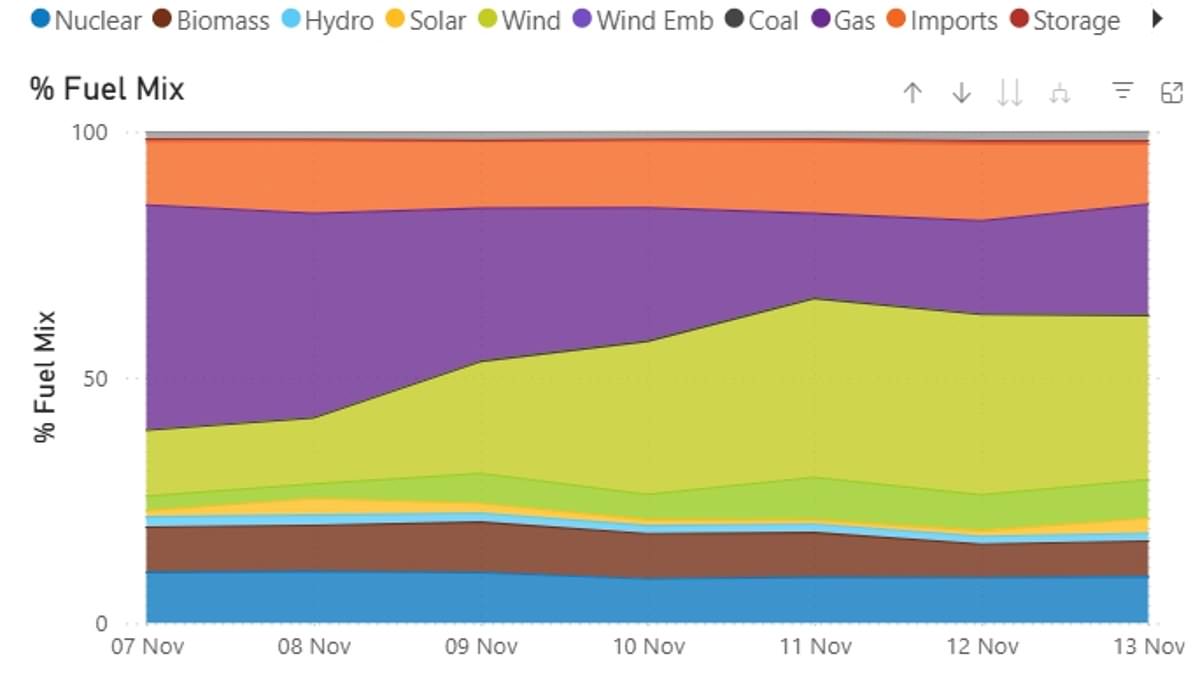Click the Drill Up arrow icon
The image size is (1200, 675).
pos(911,93)
